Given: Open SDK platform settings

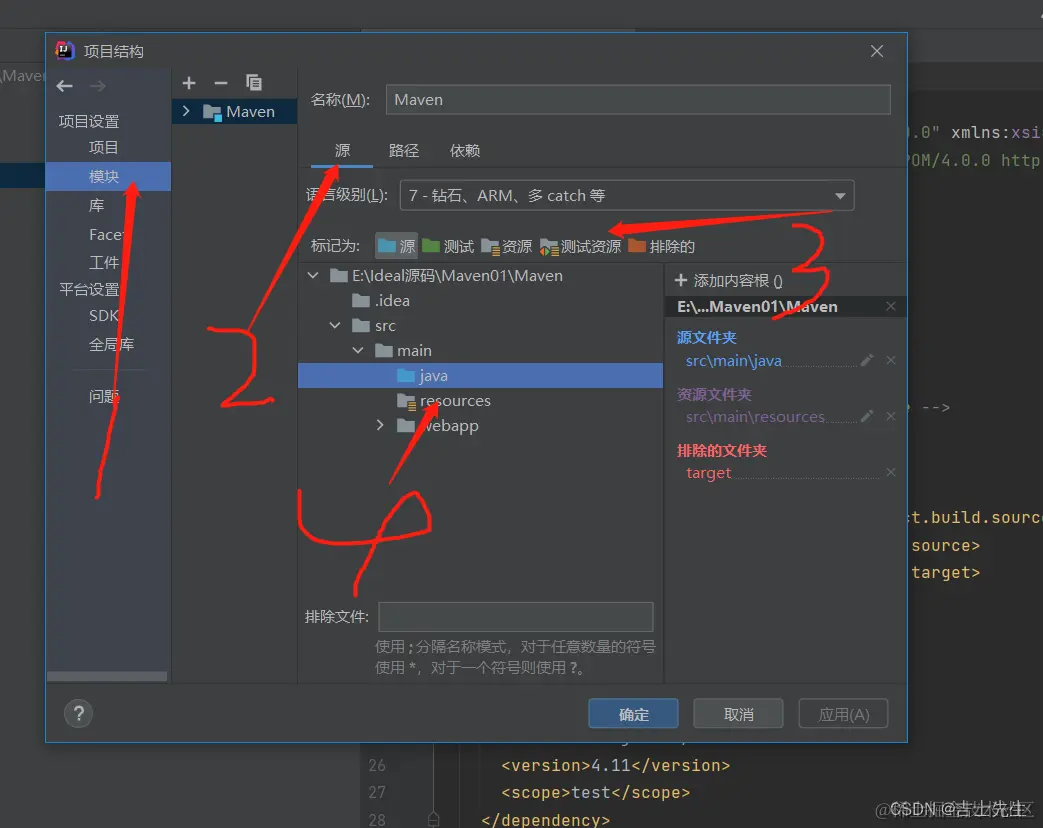Looking at the screenshot, I should click(x=104, y=316).
